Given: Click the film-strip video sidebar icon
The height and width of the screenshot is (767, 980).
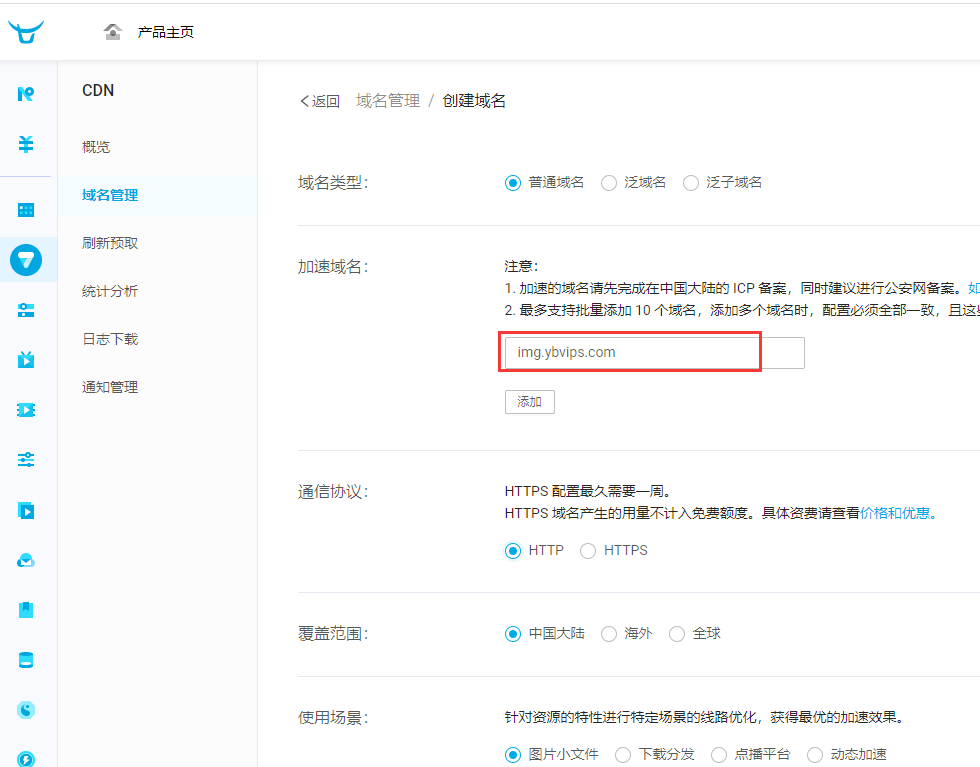Looking at the screenshot, I should 26,410.
